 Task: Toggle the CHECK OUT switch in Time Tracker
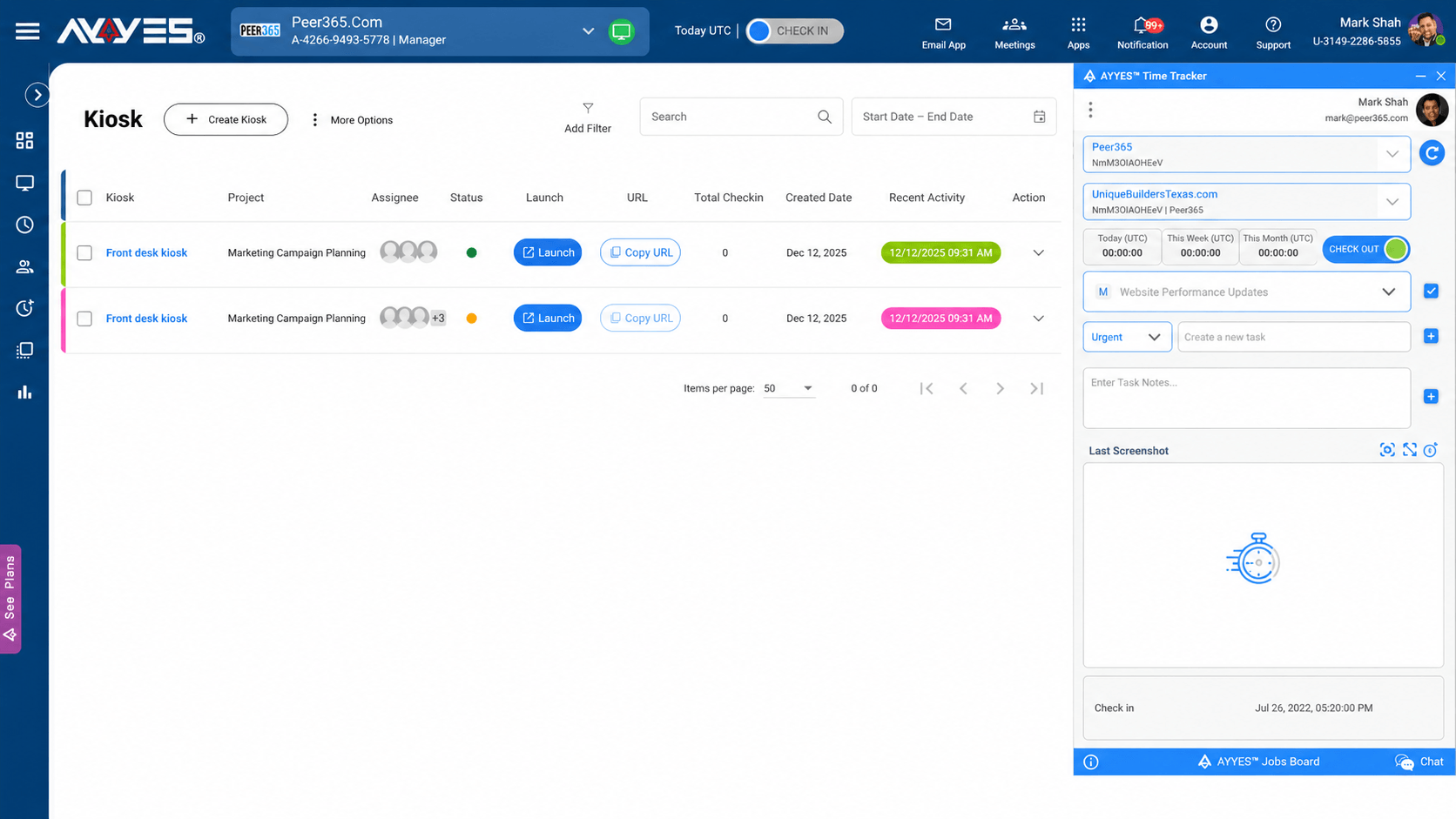point(1365,249)
